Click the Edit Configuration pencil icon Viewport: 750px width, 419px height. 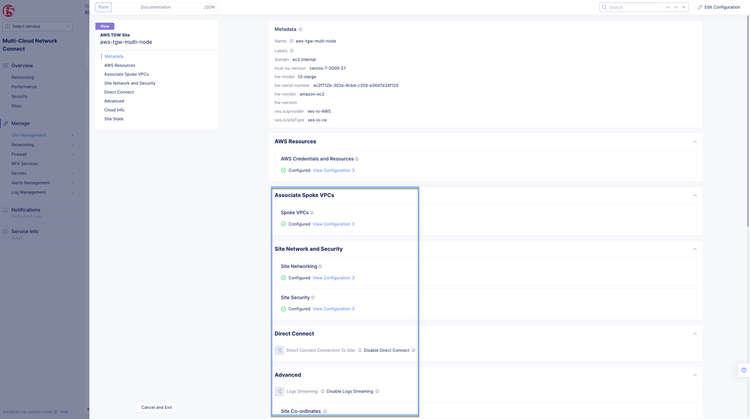coord(700,7)
